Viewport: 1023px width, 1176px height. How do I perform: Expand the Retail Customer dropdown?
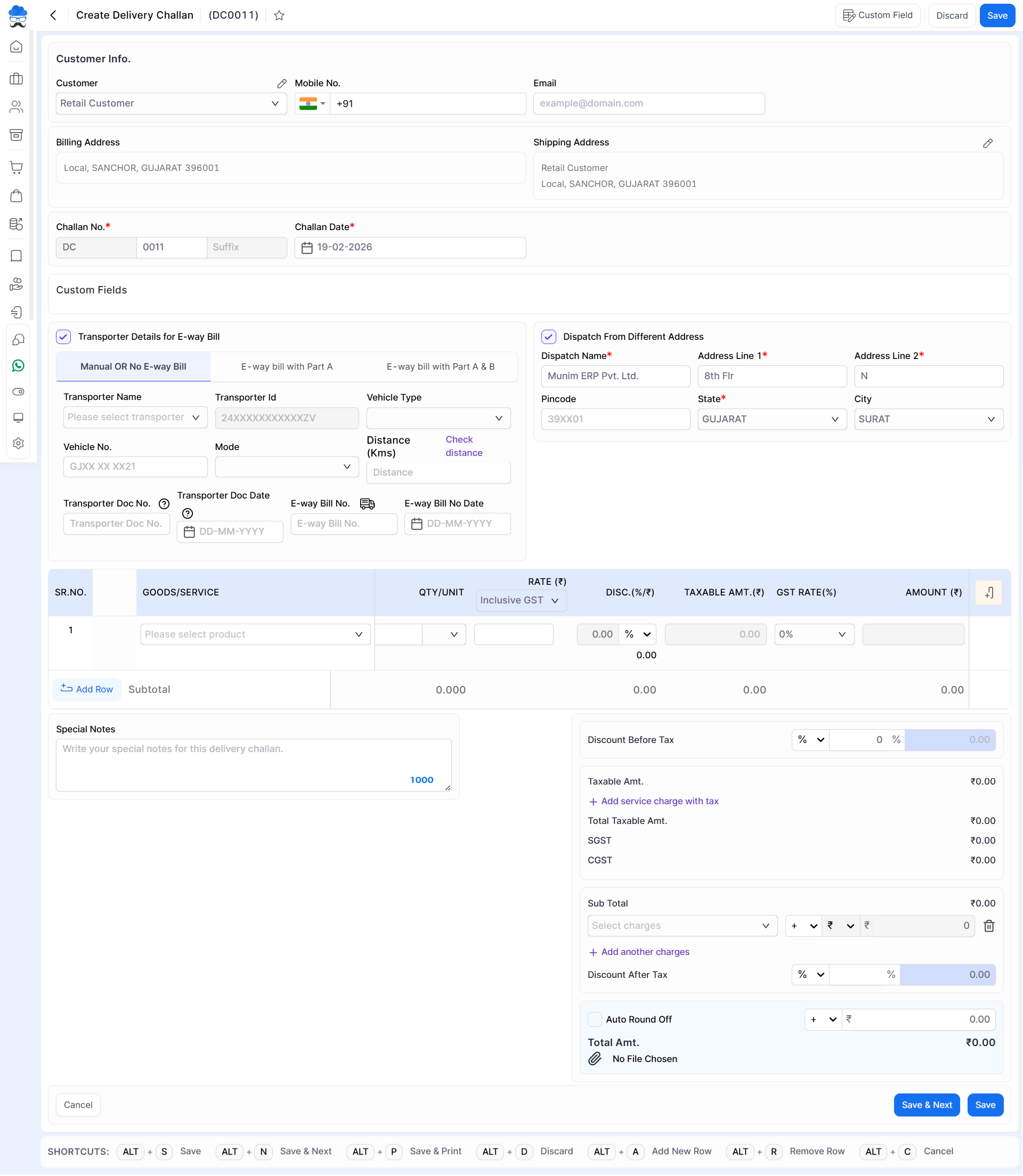click(x=171, y=103)
